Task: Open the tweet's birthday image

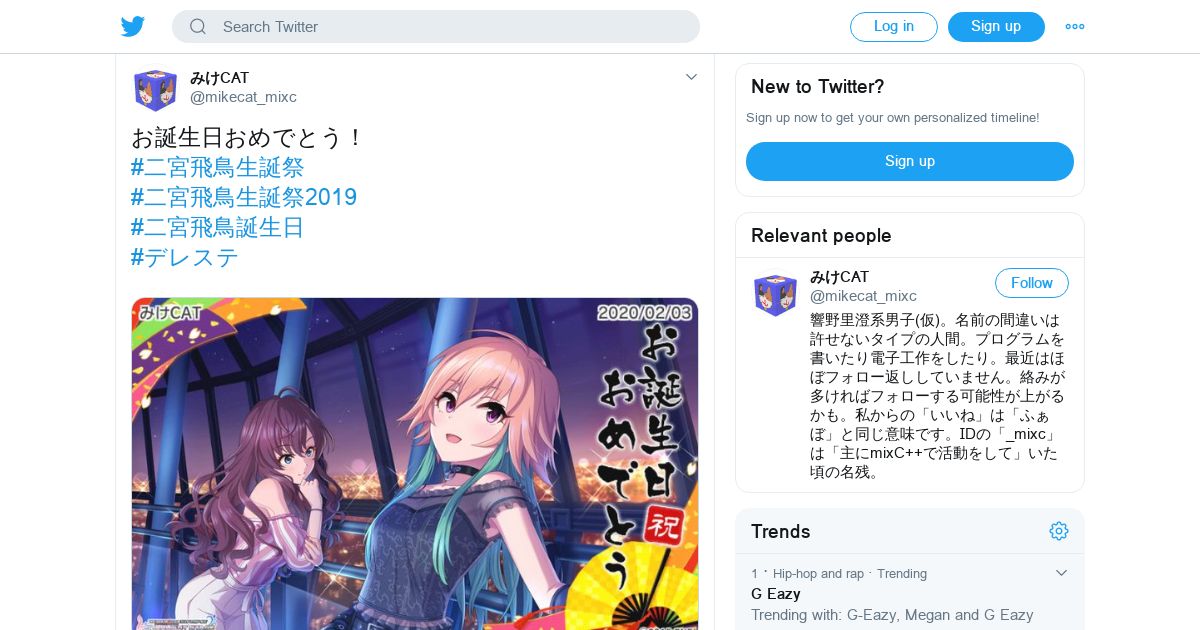Action: point(415,464)
